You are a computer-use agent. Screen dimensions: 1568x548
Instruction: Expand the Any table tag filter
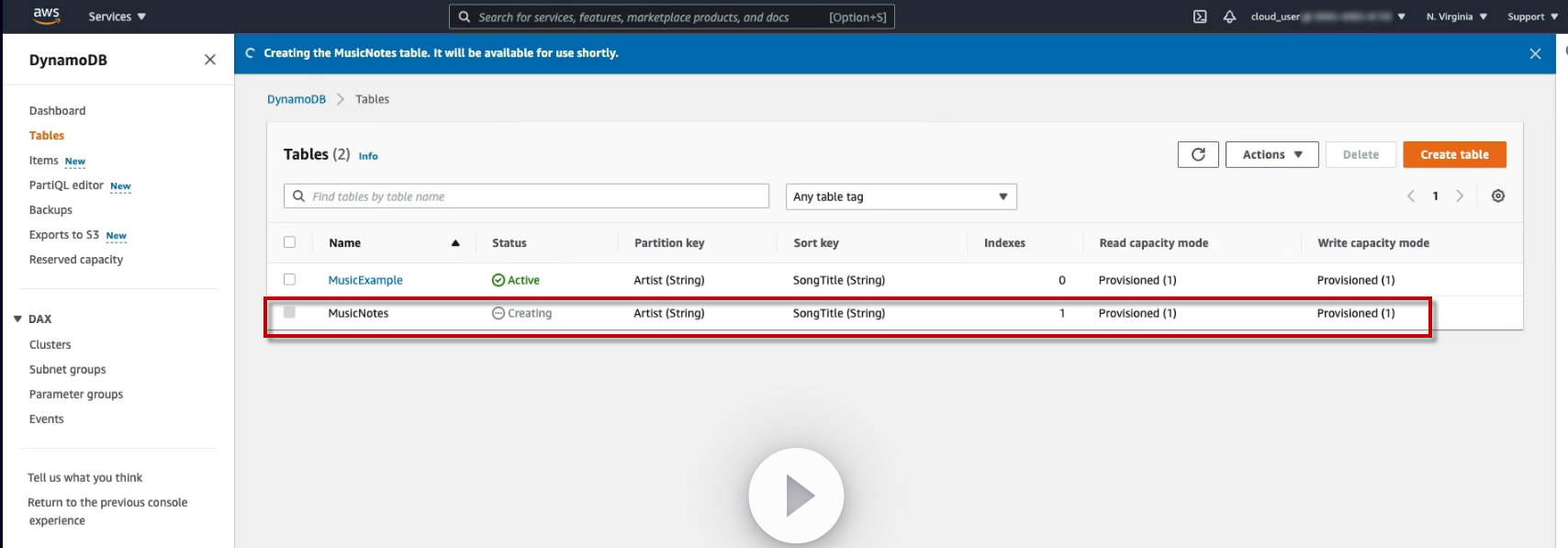[901, 196]
